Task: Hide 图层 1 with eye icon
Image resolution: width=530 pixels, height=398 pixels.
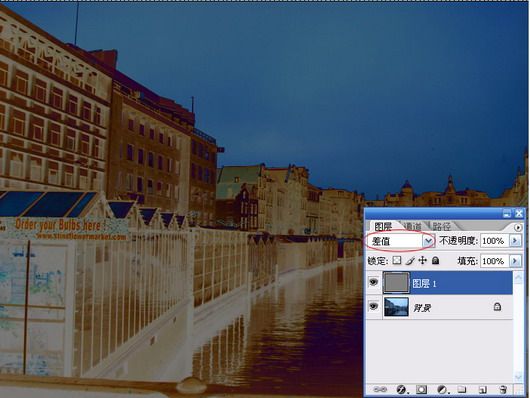Action: coord(374,282)
